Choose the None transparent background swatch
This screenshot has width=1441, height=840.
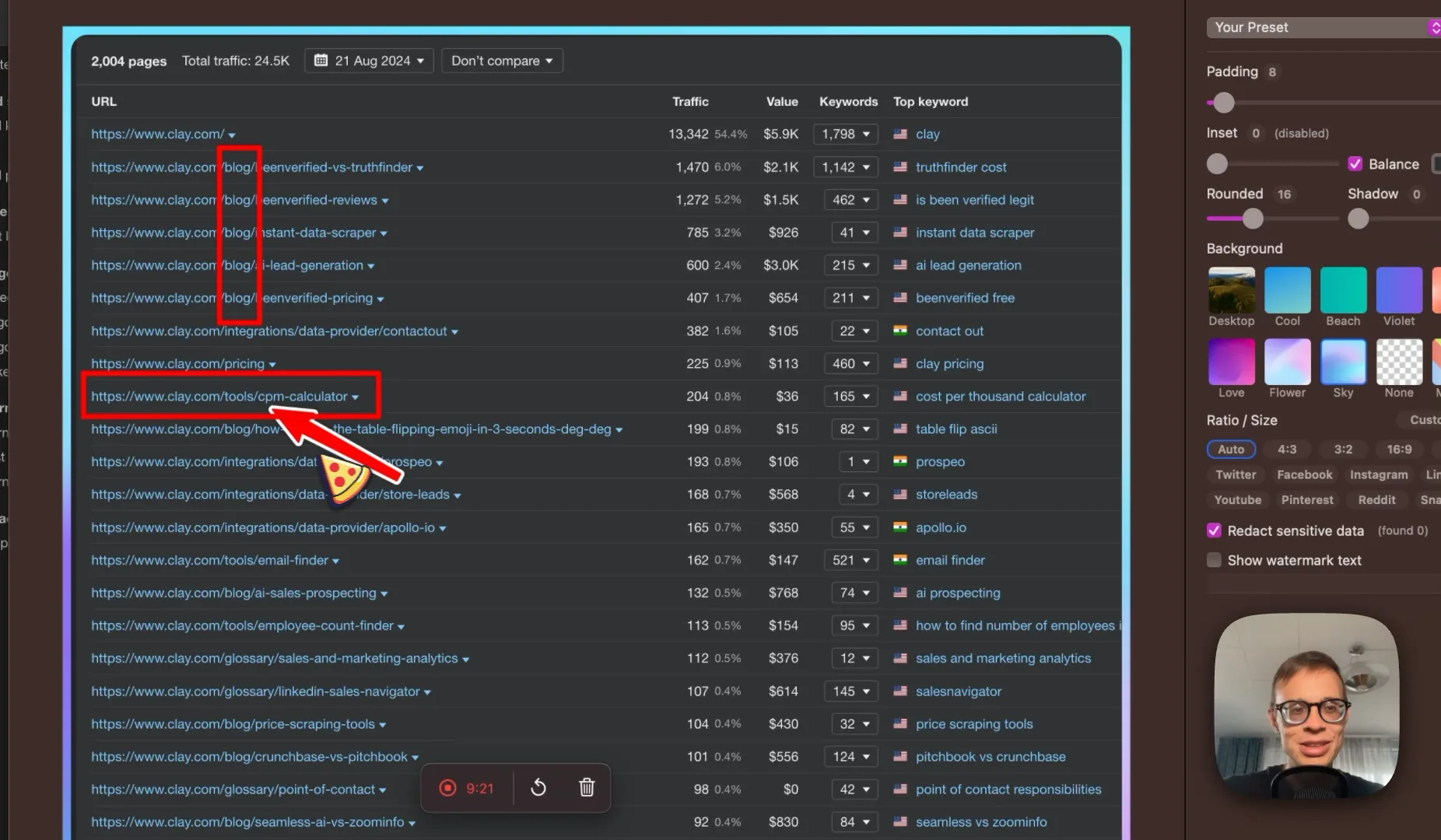(x=1399, y=362)
